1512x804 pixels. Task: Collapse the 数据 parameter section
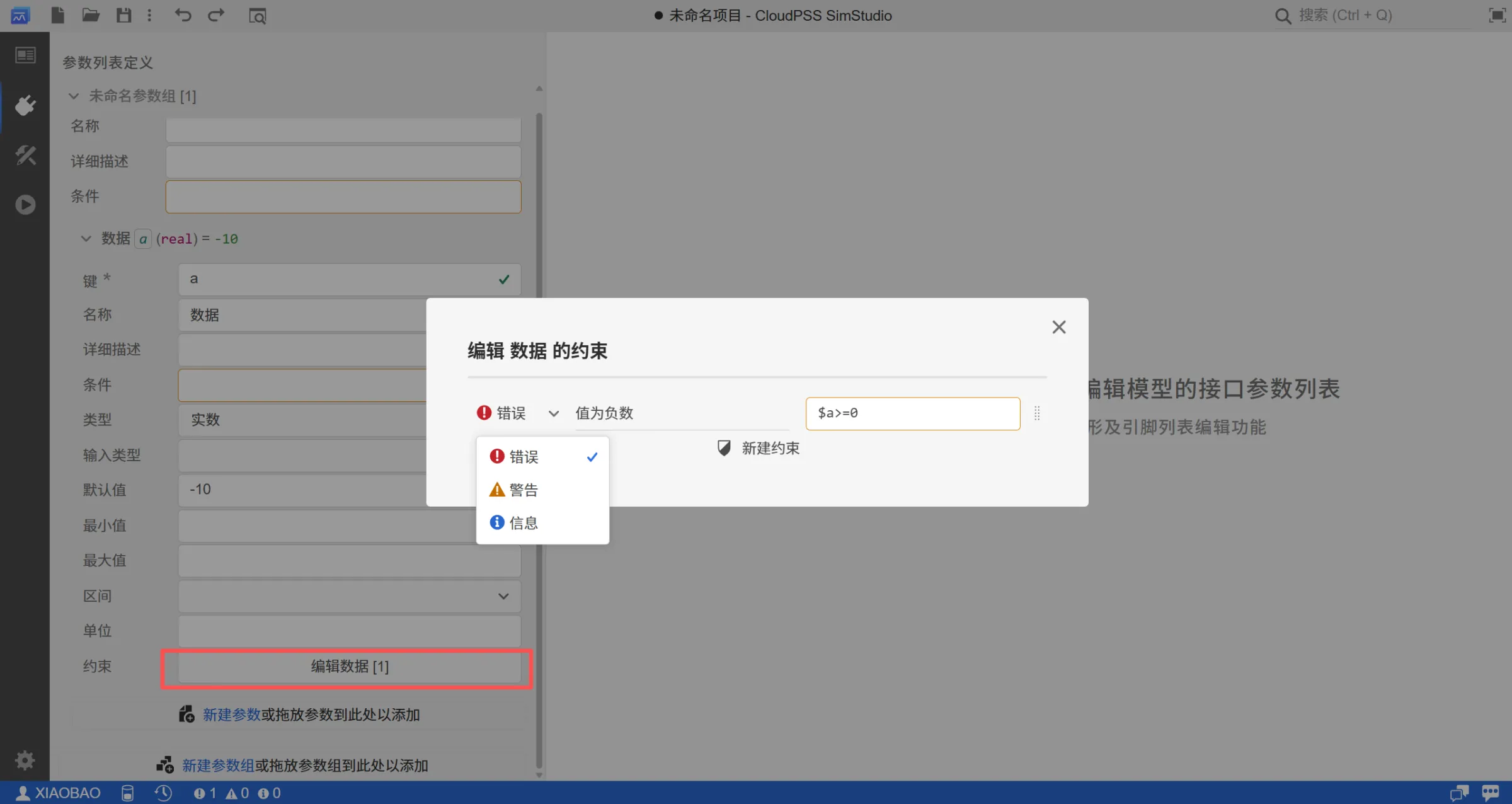pos(86,238)
